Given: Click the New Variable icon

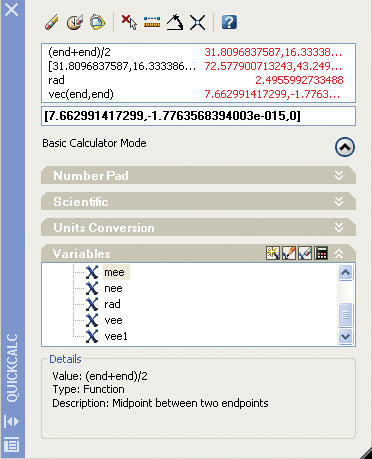Looking at the screenshot, I should click(x=273, y=253).
